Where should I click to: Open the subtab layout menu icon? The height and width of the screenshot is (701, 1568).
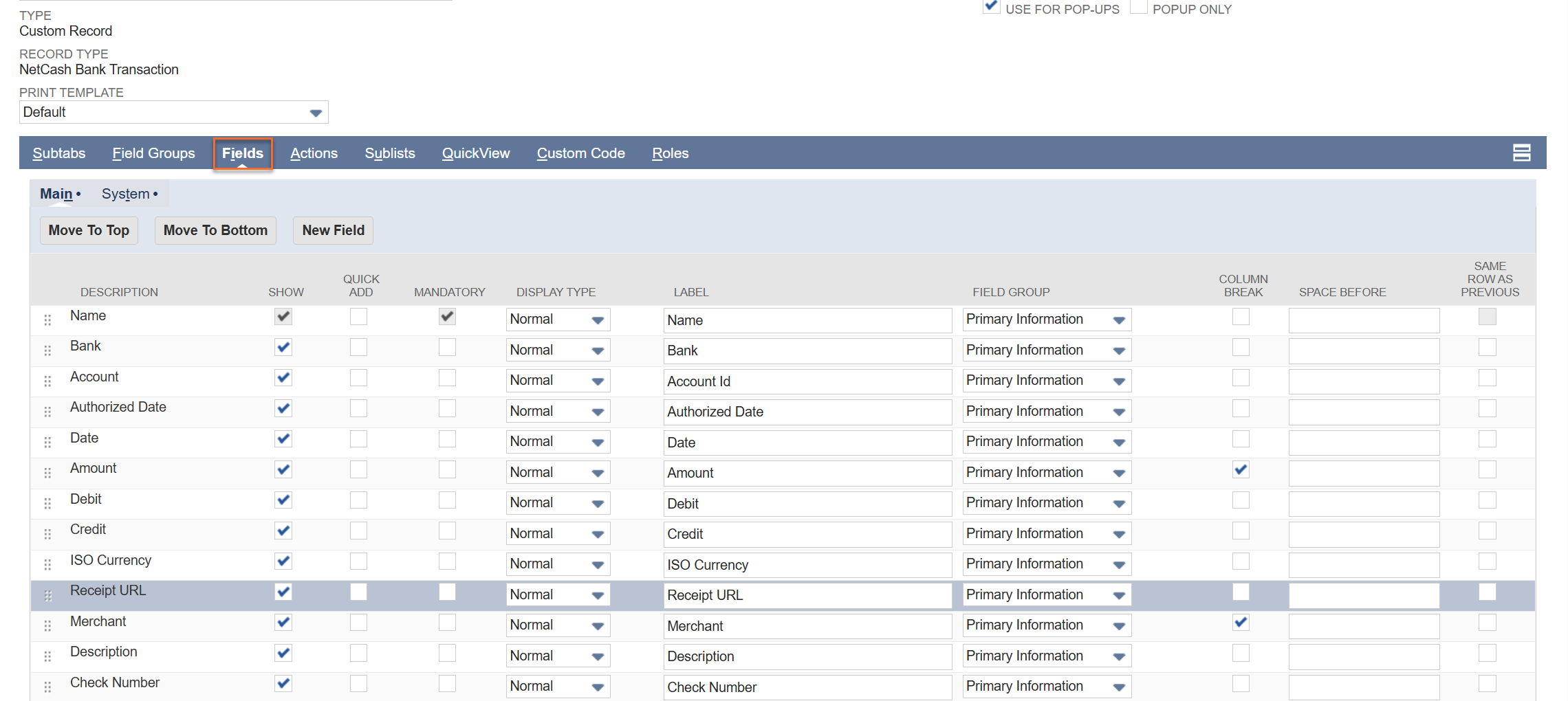[1521, 153]
